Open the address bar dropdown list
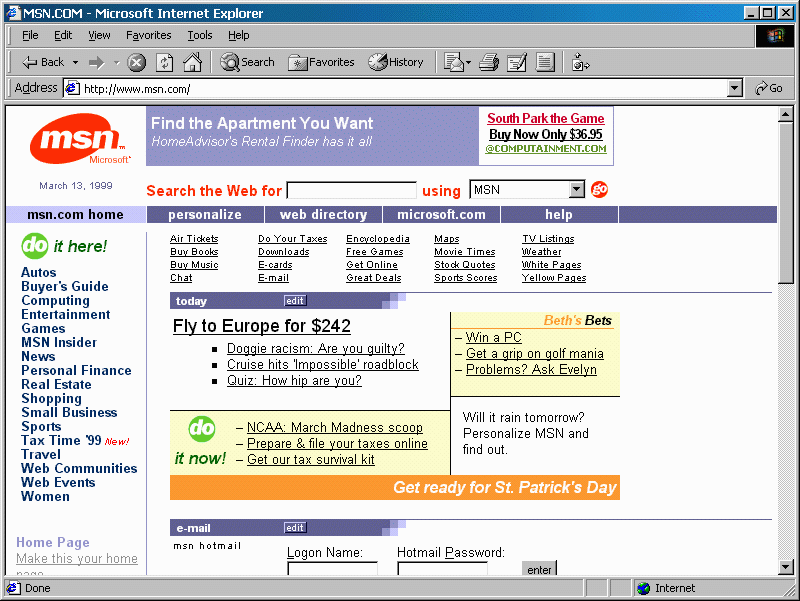Viewport: 800px width, 601px height. tap(735, 88)
